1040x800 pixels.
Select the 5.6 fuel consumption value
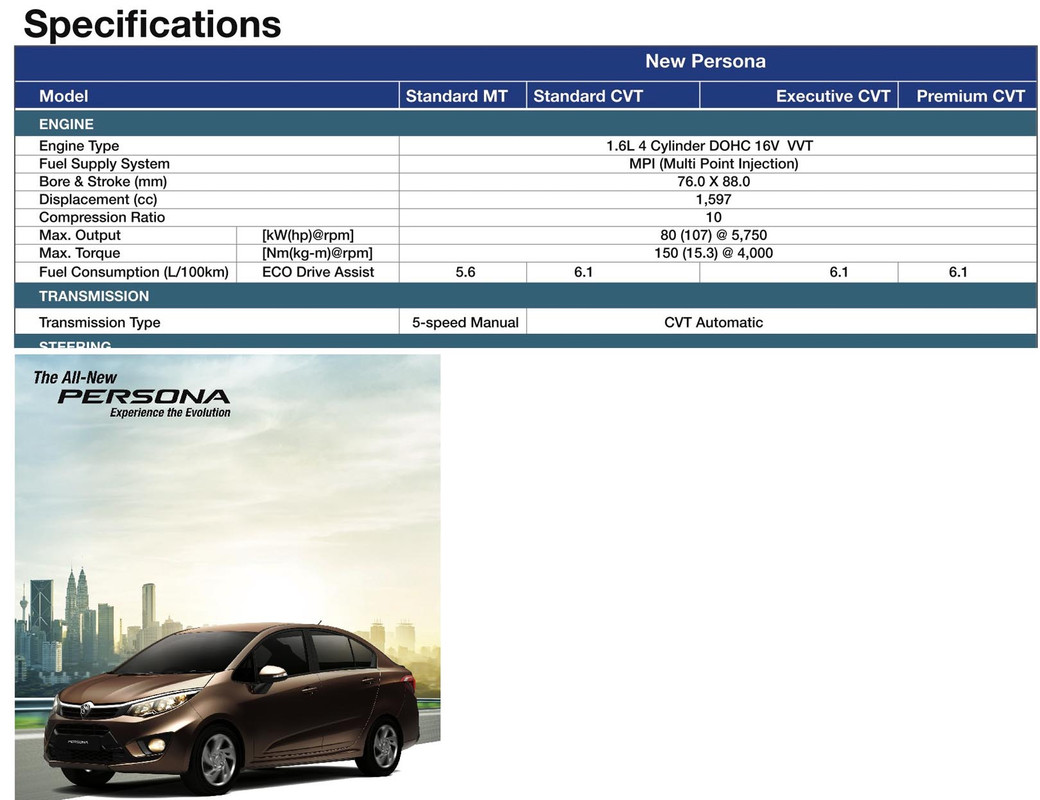(x=466, y=272)
